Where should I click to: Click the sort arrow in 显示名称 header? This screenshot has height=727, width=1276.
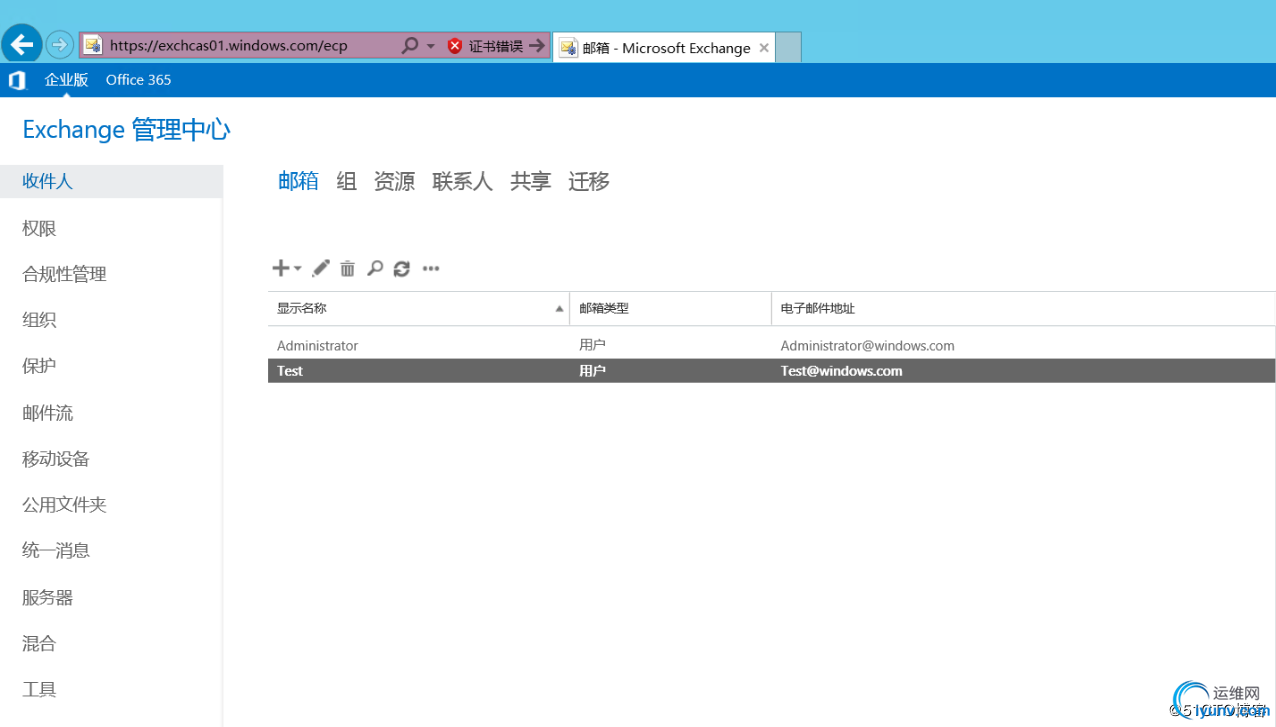tap(559, 309)
